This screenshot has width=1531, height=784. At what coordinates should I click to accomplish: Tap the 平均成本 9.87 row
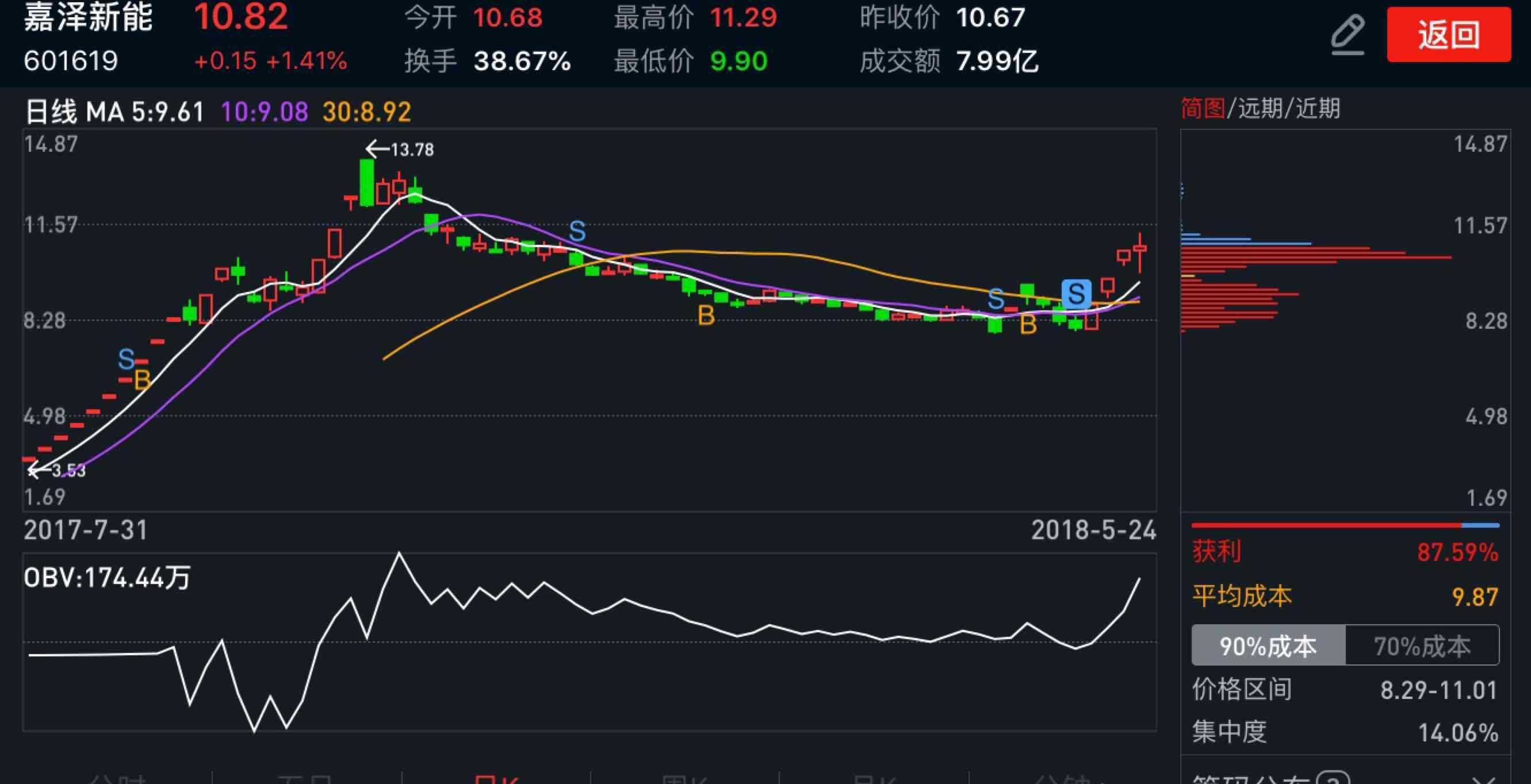[x=1345, y=596]
